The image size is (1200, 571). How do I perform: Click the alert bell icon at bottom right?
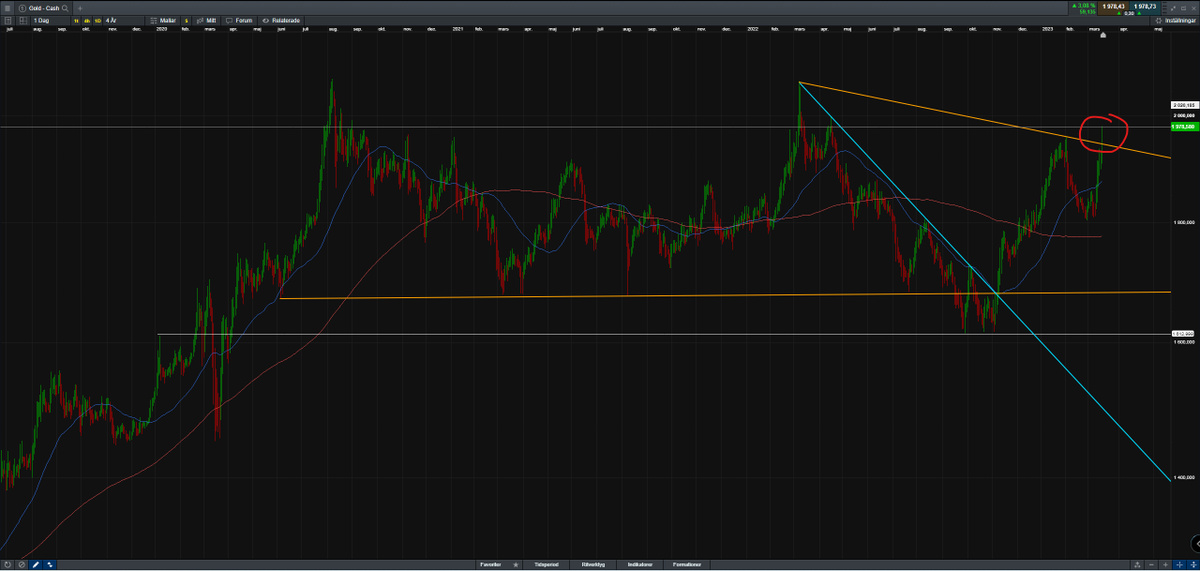click(1137, 565)
